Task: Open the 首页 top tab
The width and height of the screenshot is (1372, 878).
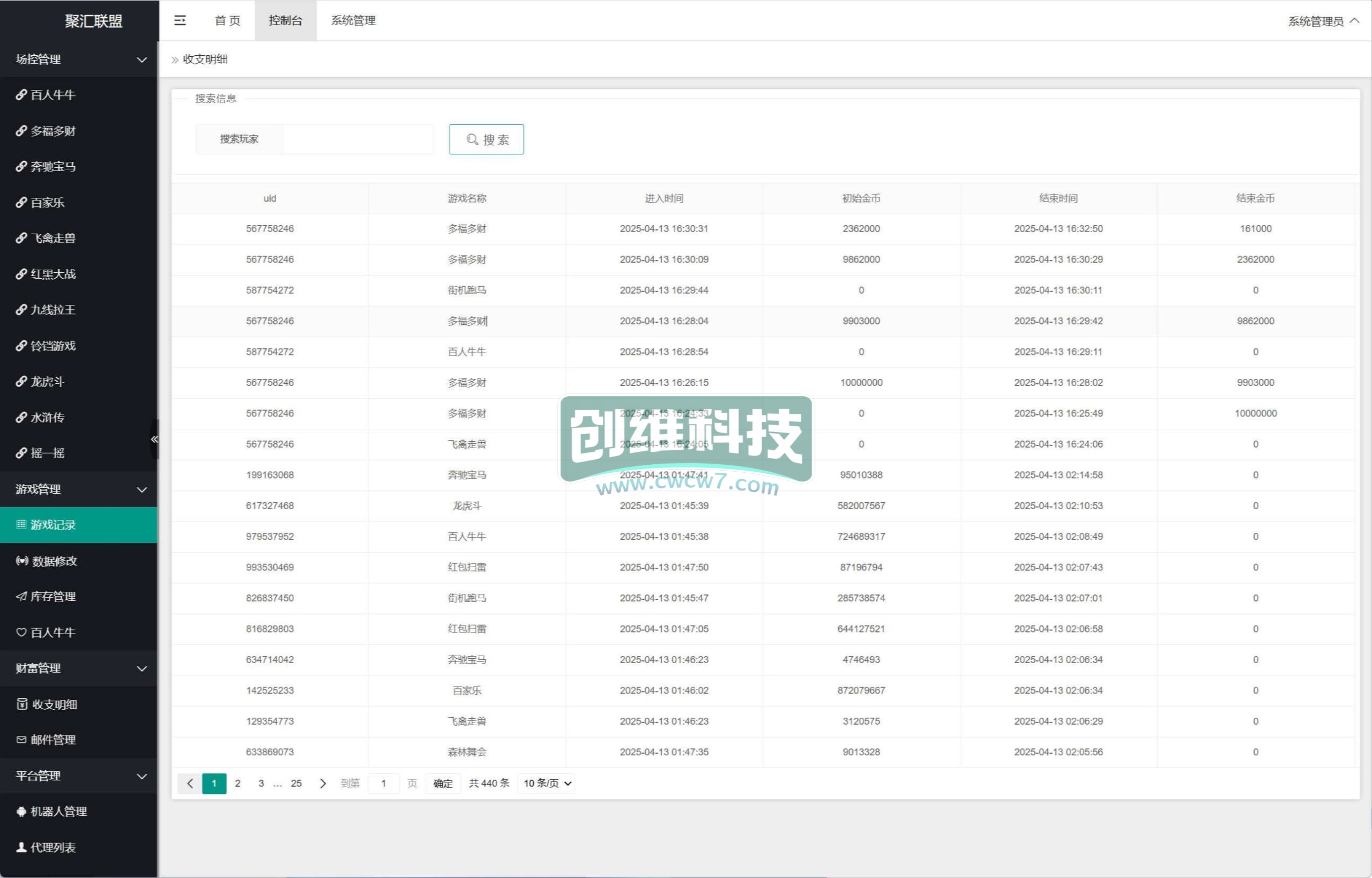Action: 227,20
